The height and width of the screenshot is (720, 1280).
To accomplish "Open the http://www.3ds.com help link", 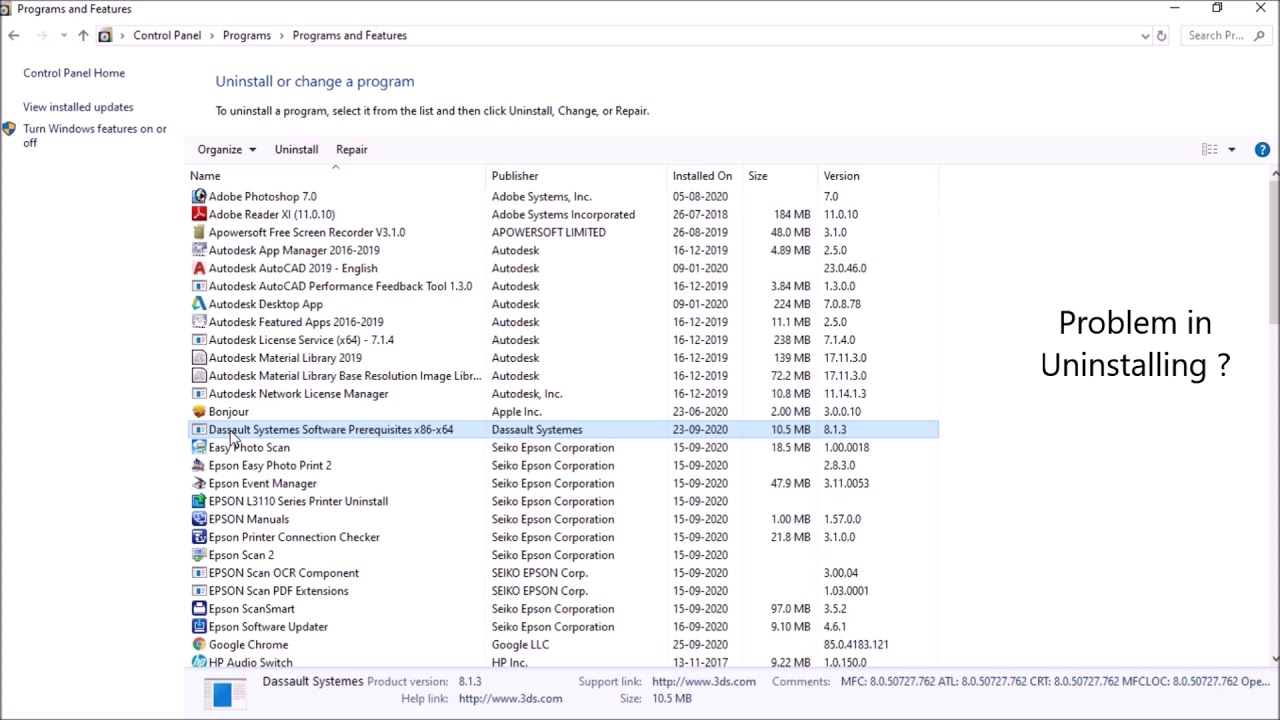I will [x=510, y=699].
